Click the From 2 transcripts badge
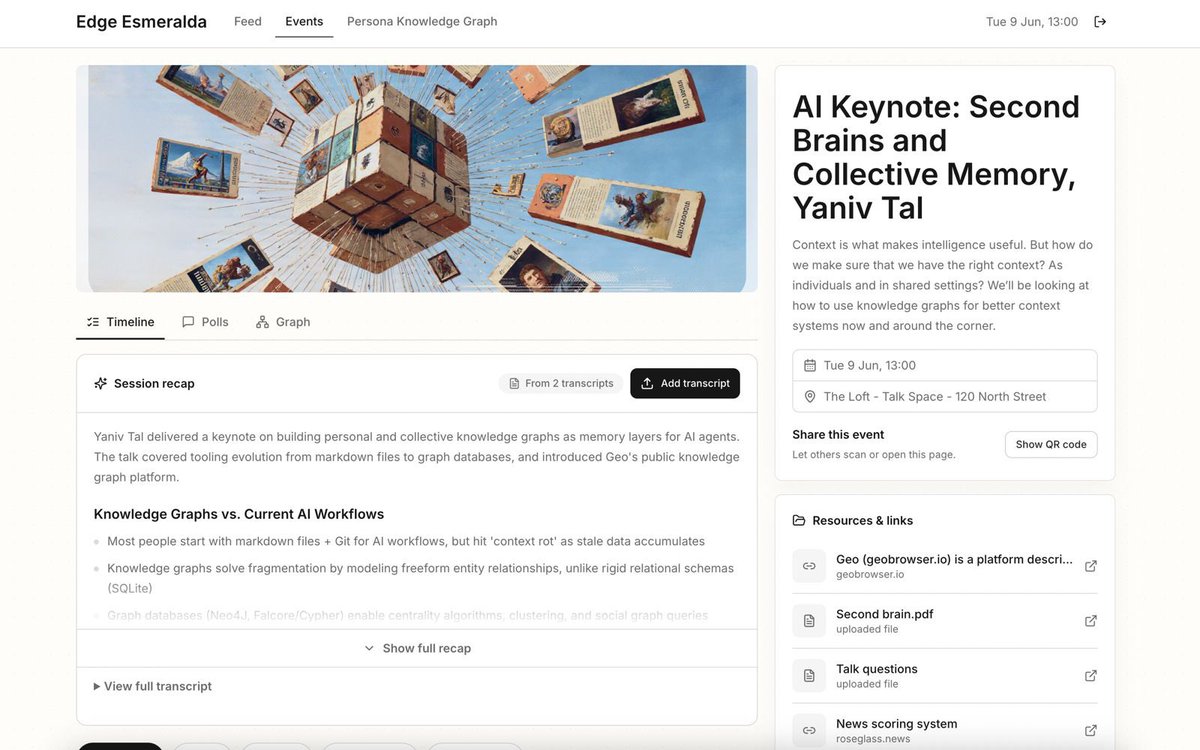Viewport: 1200px width, 750px height. tap(561, 383)
